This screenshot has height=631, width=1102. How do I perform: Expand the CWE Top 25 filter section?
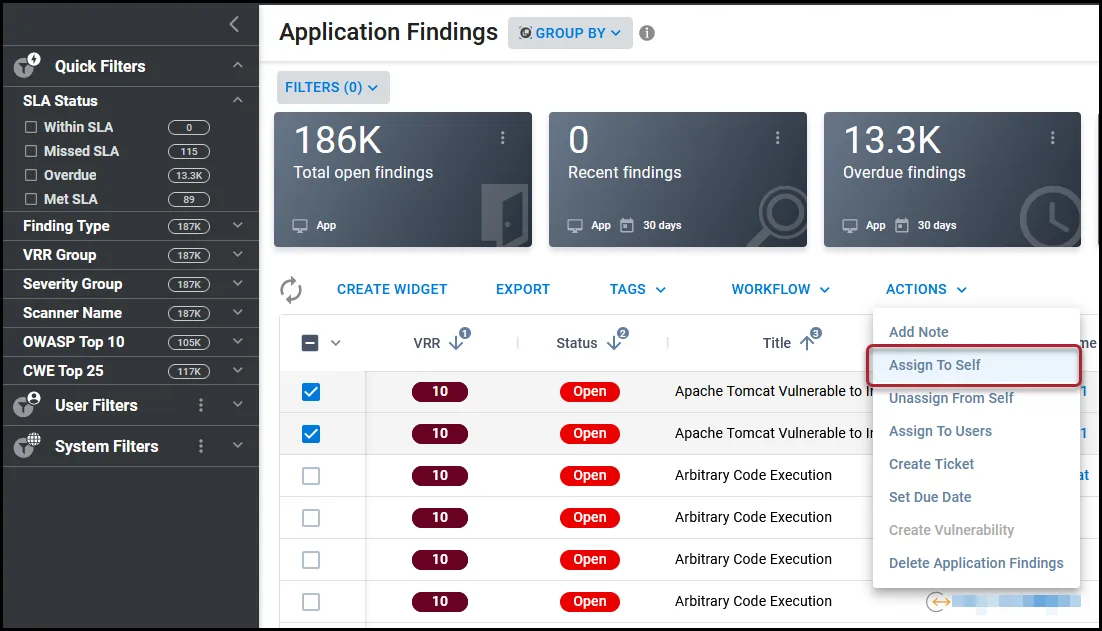tap(238, 370)
